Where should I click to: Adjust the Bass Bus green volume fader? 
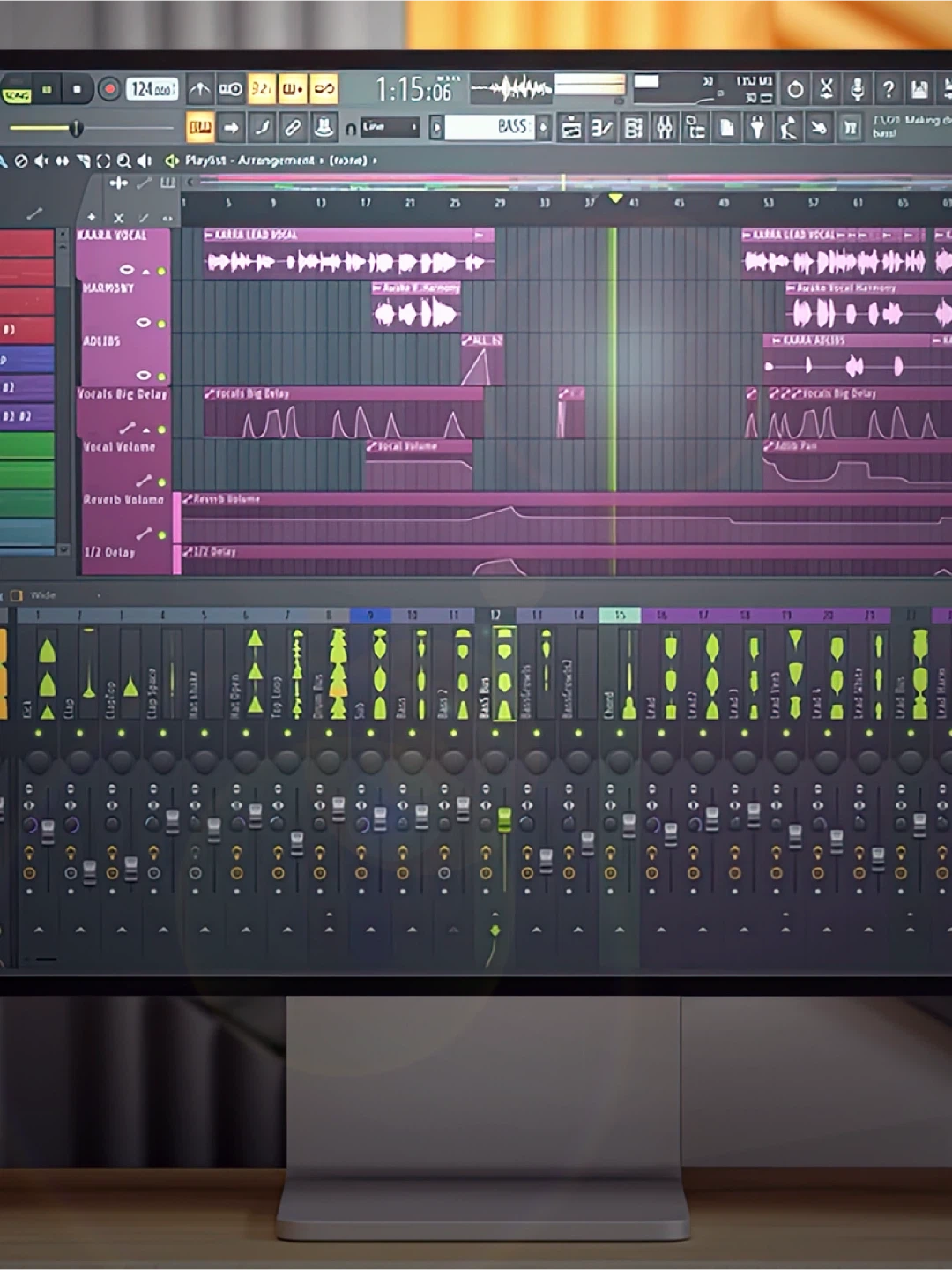point(504,819)
